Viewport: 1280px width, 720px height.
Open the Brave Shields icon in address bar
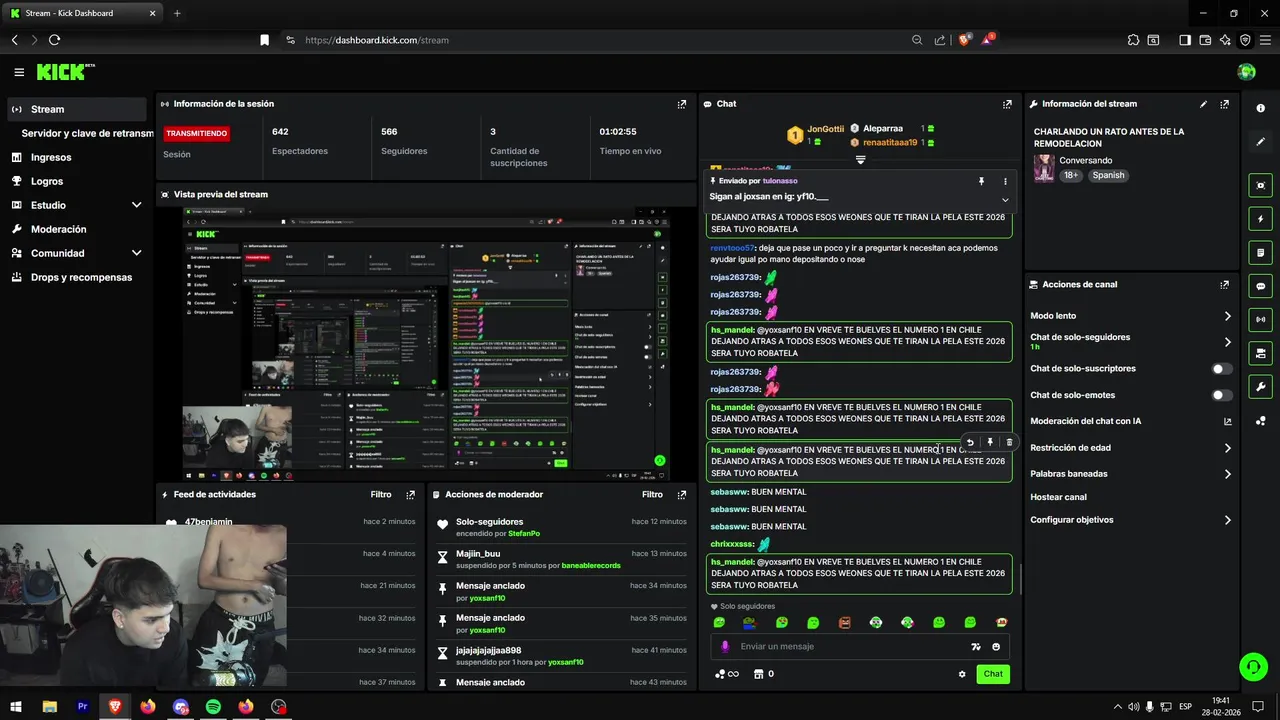pos(965,40)
